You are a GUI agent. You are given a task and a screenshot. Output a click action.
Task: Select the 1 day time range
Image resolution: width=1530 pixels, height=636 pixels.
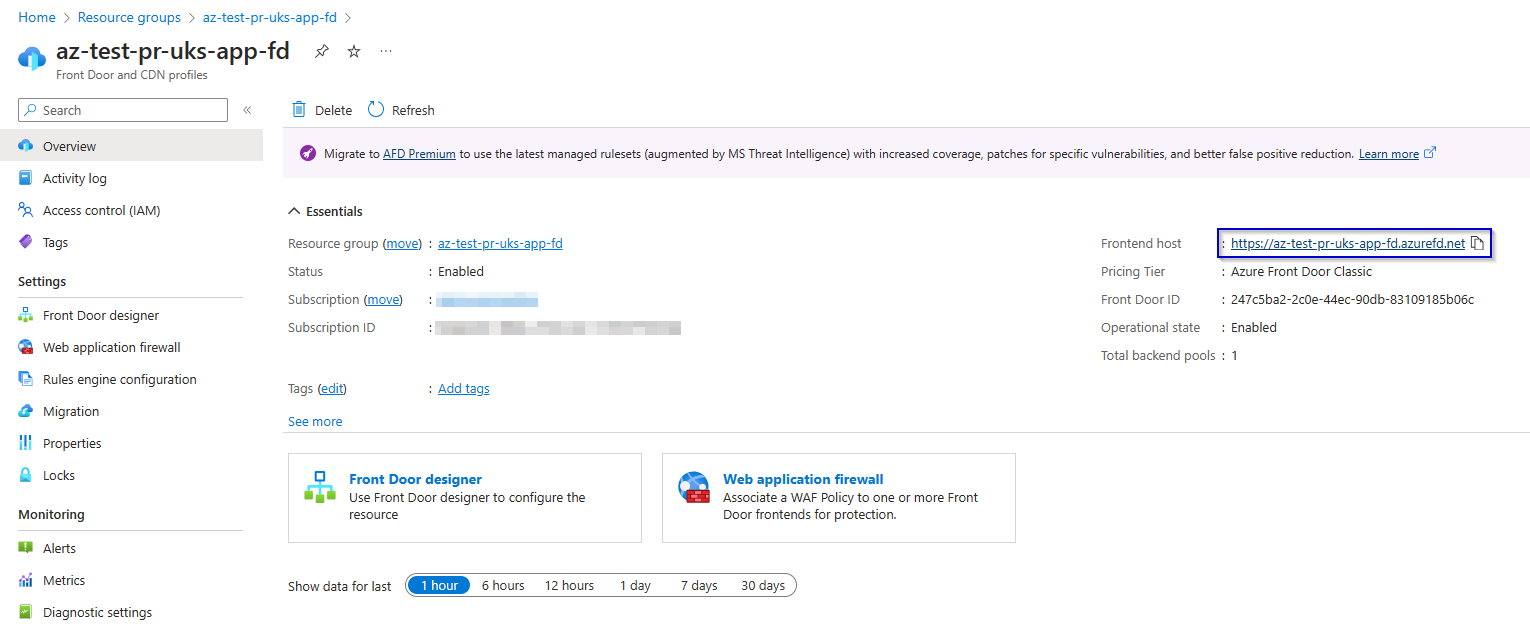(635, 585)
